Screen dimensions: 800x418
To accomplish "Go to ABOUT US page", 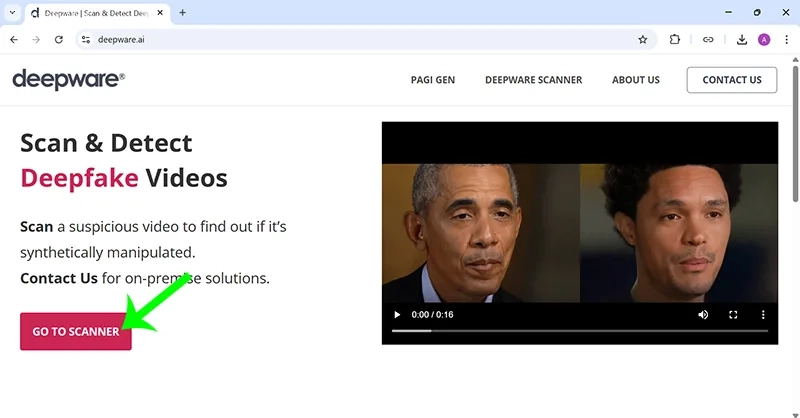I will point(635,80).
